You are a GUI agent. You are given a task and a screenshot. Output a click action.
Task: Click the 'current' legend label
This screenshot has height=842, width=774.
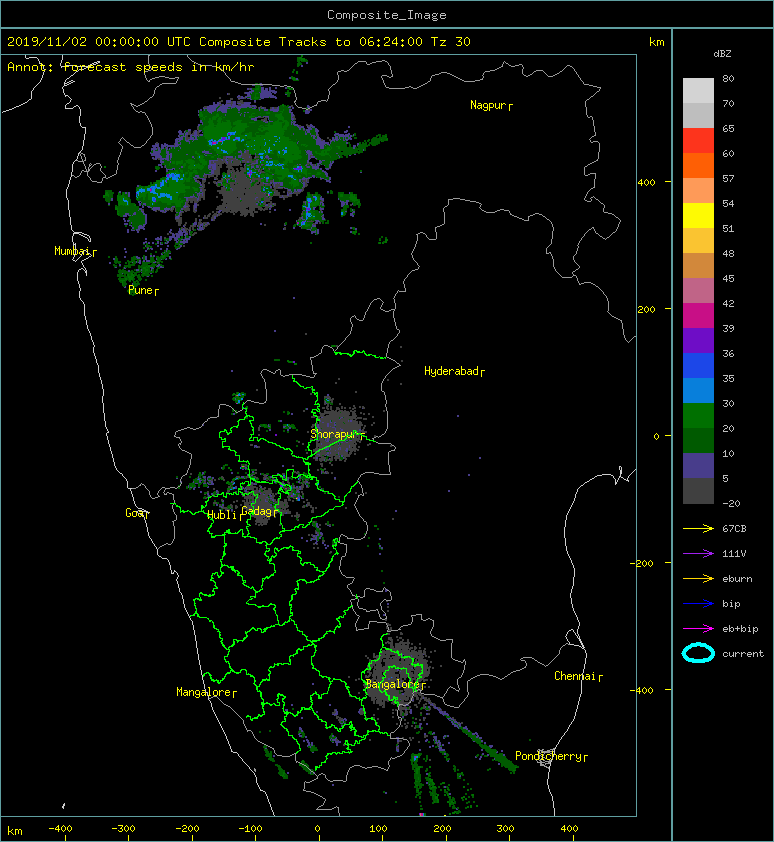point(743,654)
